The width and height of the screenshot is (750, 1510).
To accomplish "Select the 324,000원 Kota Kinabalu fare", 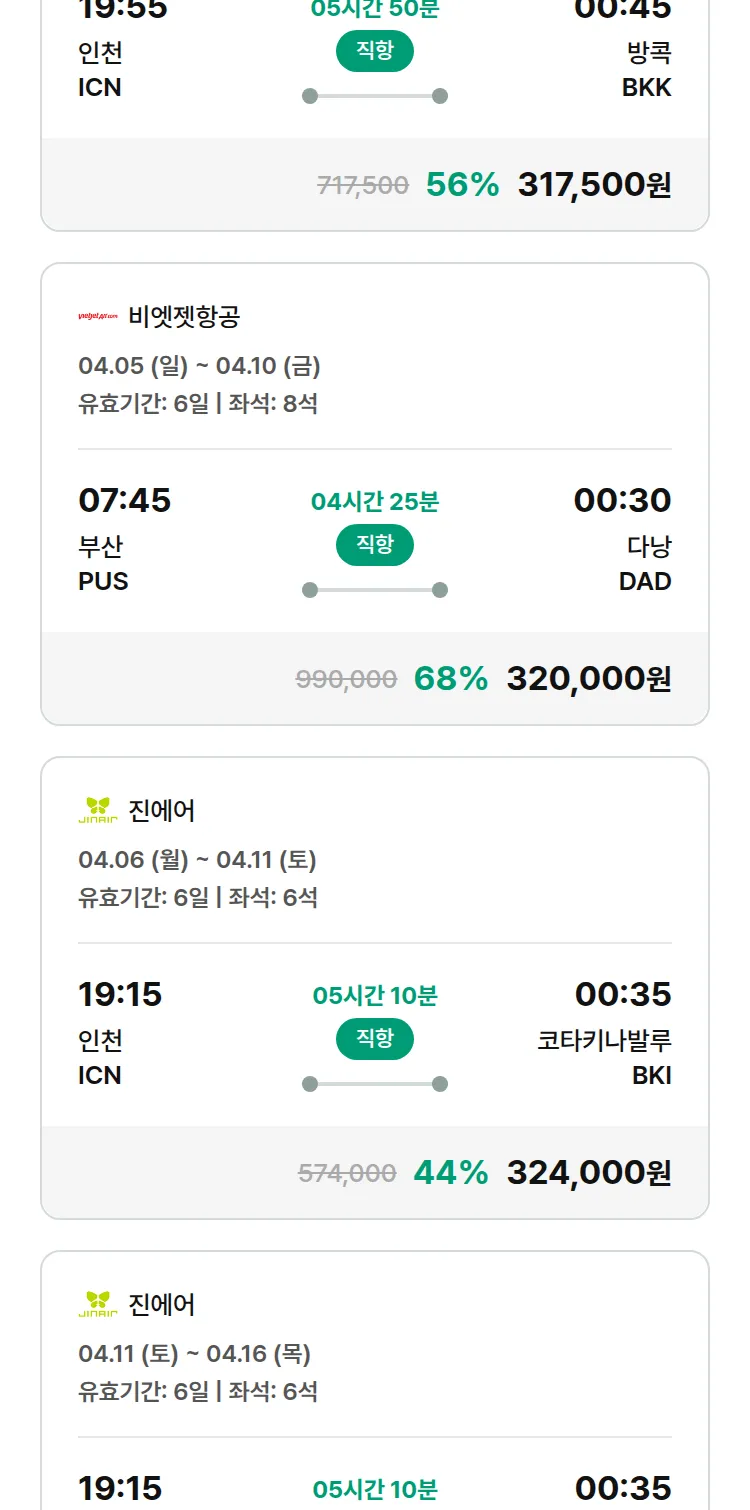I will click(589, 1172).
